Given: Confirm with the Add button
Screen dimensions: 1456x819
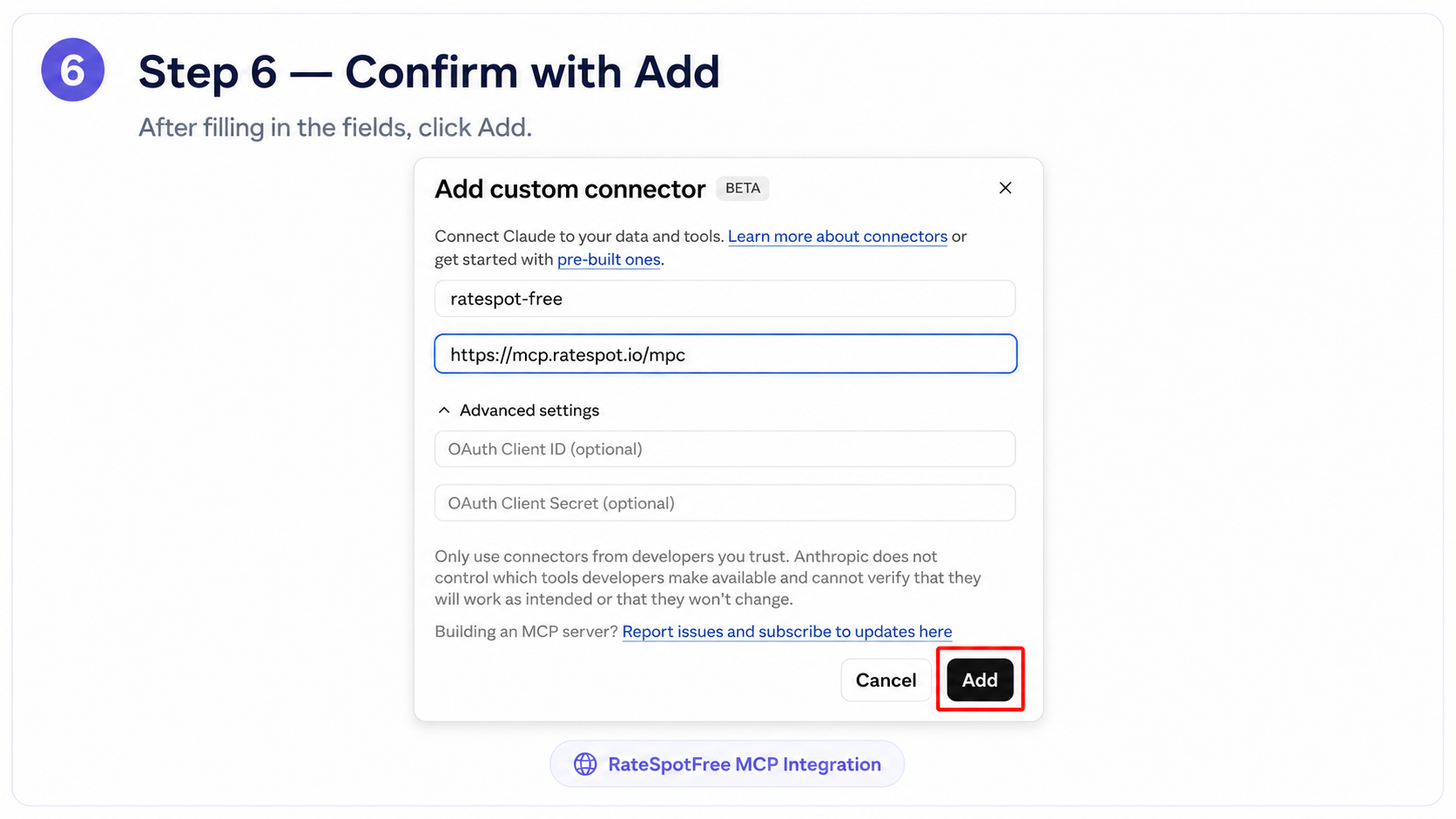Looking at the screenshot, I should (x=980, y=680).
